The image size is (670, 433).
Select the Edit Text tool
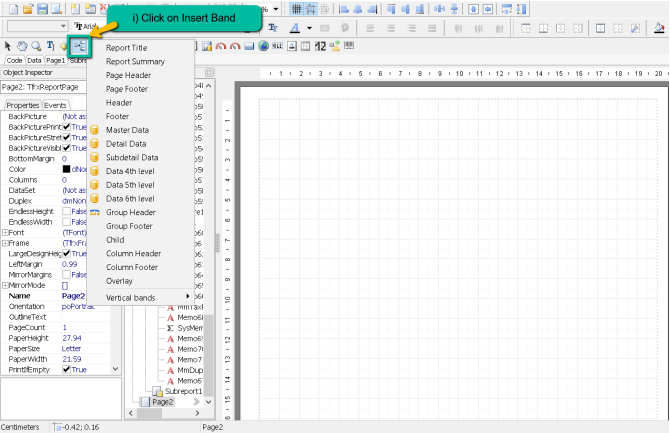50,45
